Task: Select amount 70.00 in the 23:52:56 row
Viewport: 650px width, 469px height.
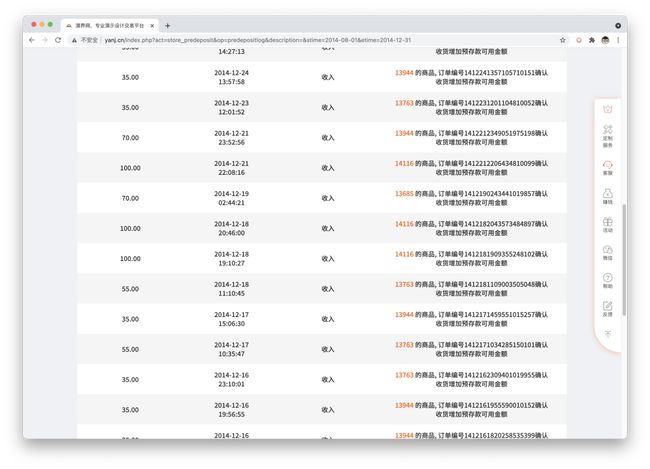Action: click(130, 138)
